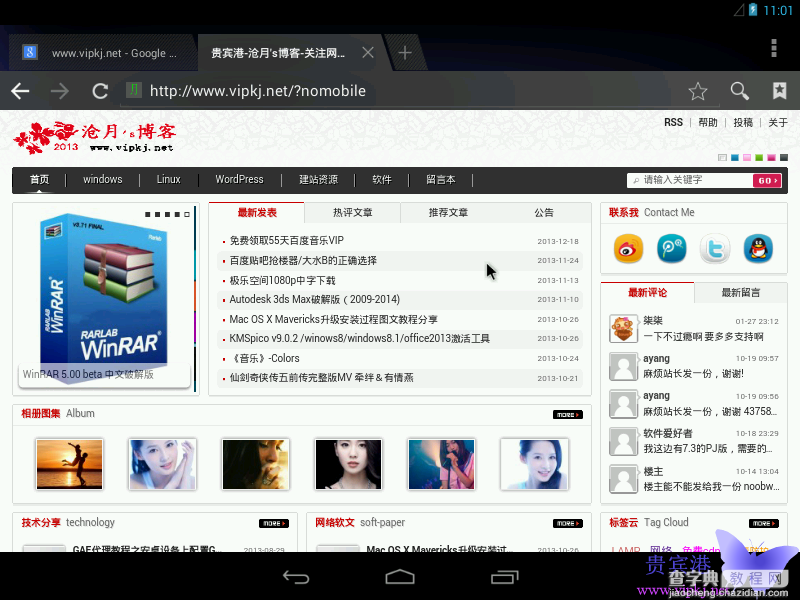This screenshot has width=800, height=600.
Task: Open 帮助 link at top
Action: (708, 122)
